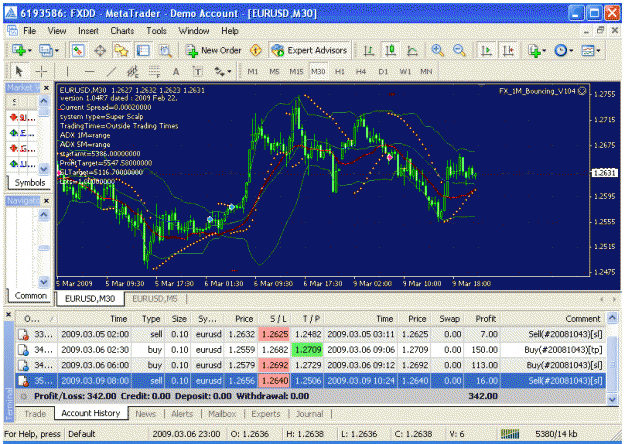The height and width of the screenshot is (444, 625).
Task: Select the Text 'A' drawing tool
Action: pyautogui.click(x=176, y=72)
